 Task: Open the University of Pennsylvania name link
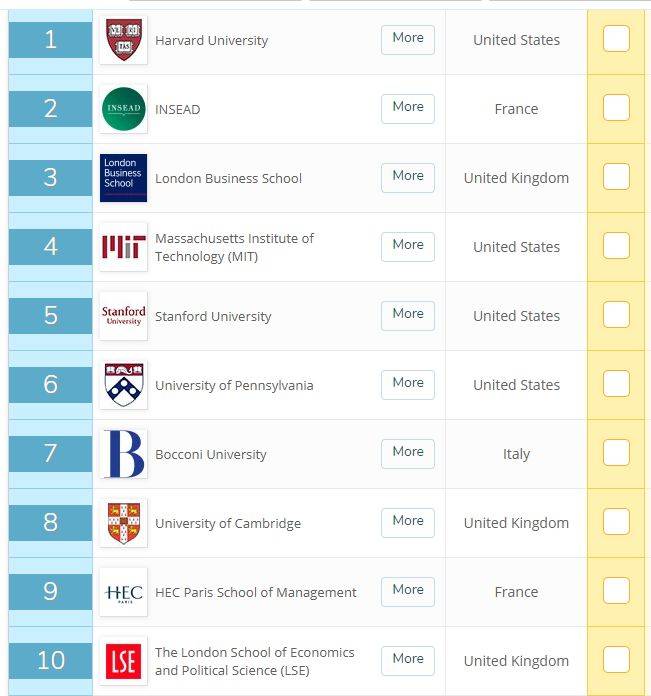[x=234, y=385]
